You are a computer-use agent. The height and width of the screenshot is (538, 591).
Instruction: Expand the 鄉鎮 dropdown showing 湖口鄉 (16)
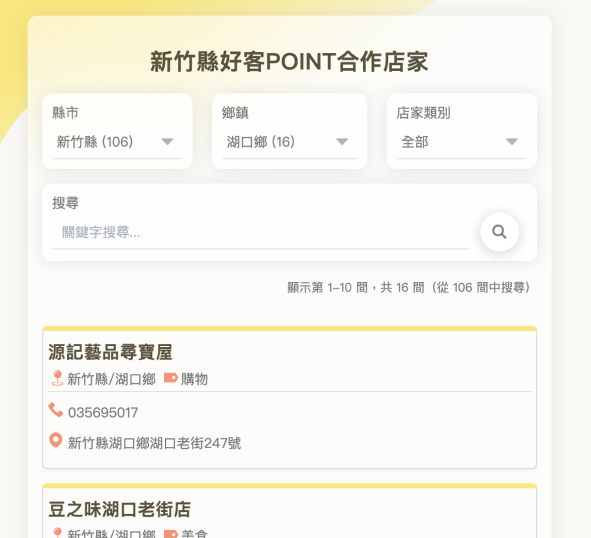coord(289,142)
